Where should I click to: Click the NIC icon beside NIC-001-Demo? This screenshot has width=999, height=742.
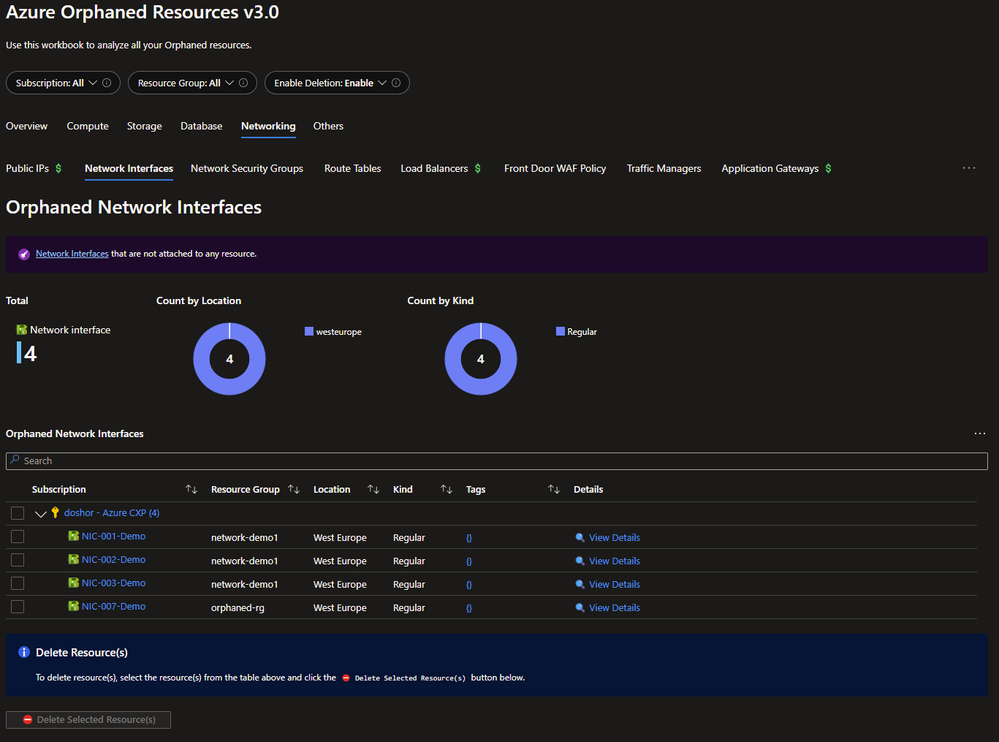[x=74, y=536]
